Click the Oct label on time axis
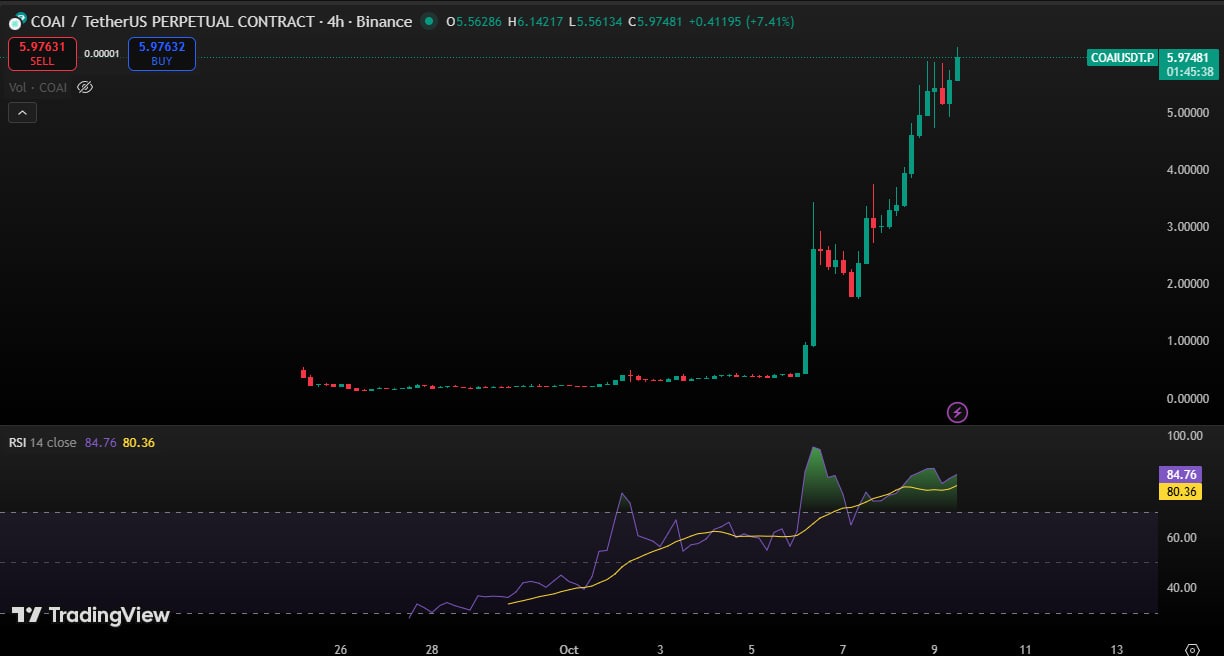 click(568, 649)
